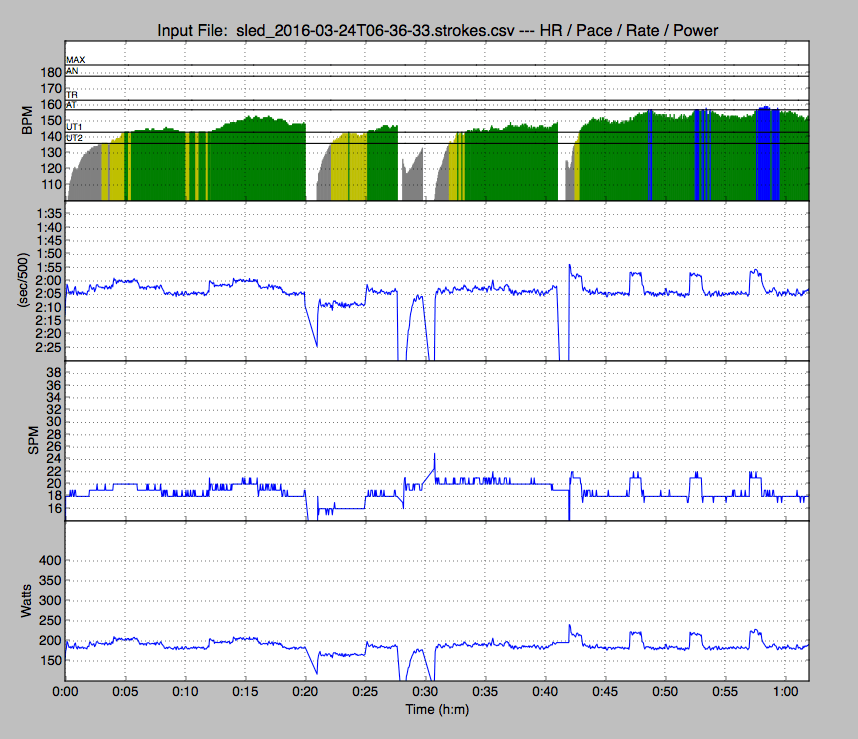Select the TR zone label

(71, 95)
